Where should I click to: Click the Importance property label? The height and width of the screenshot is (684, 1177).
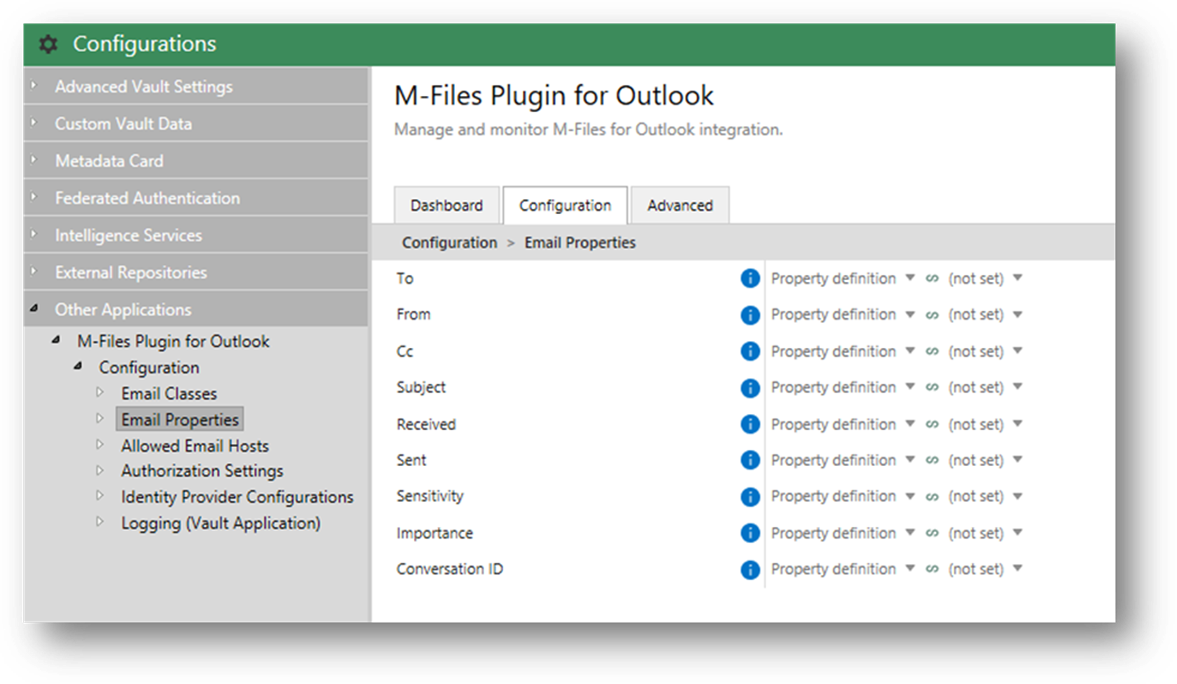pyautogui.click(x=435, y=533)
